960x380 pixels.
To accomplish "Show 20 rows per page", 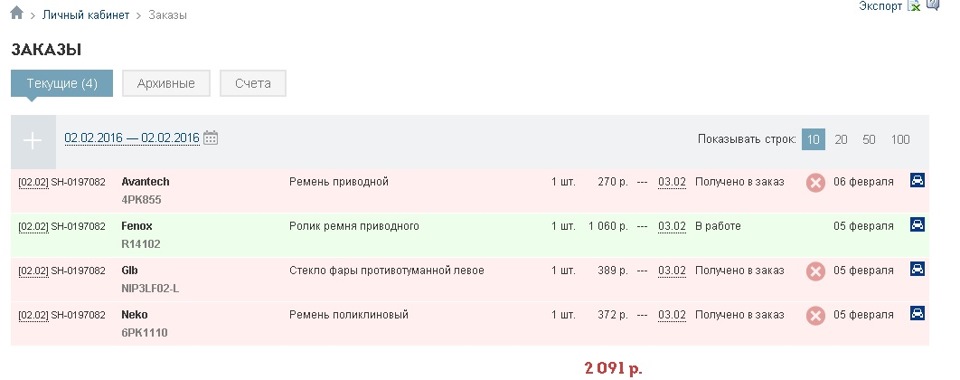I will (841, 140).
